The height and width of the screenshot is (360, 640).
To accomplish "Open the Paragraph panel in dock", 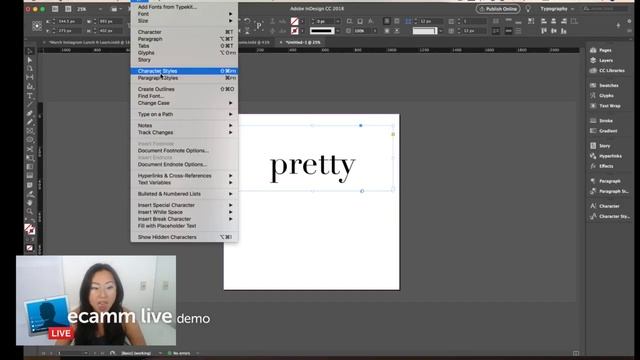I will click(x=605, y=181).
